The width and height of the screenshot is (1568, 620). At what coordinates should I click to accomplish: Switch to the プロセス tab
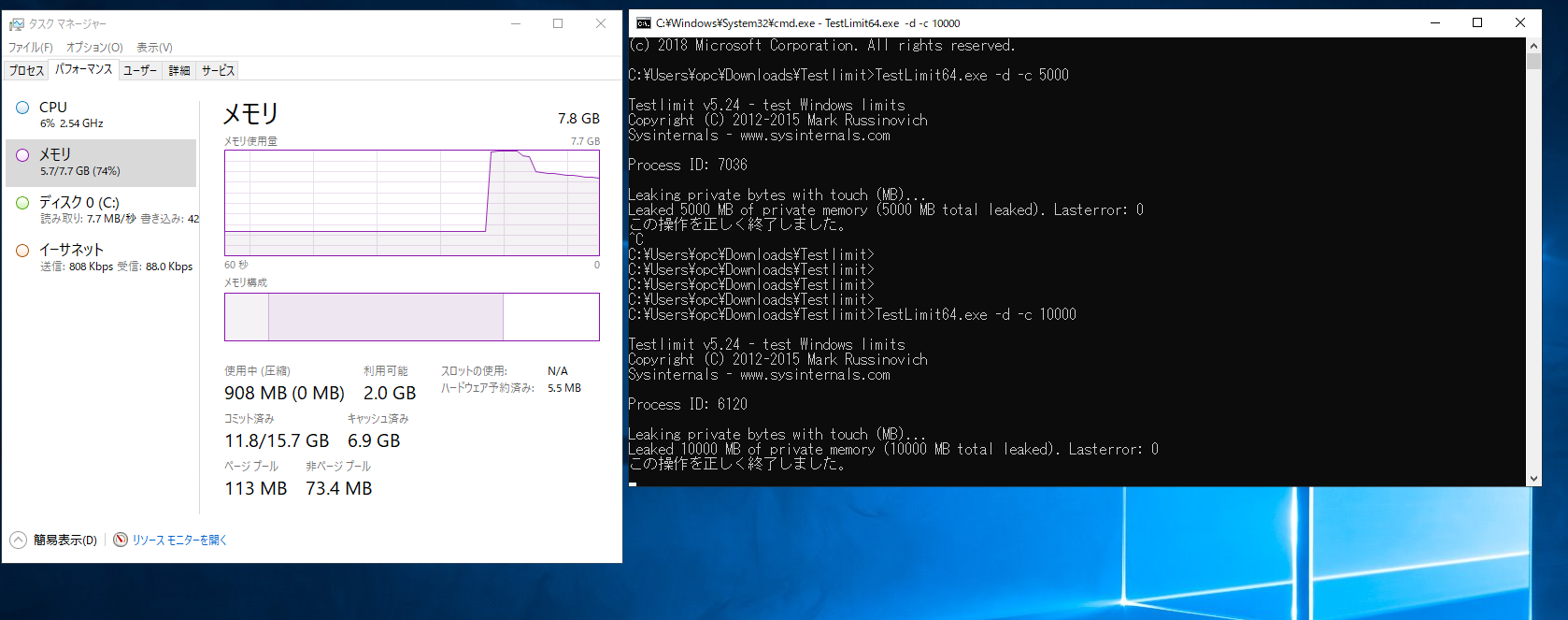coord(26,70)
